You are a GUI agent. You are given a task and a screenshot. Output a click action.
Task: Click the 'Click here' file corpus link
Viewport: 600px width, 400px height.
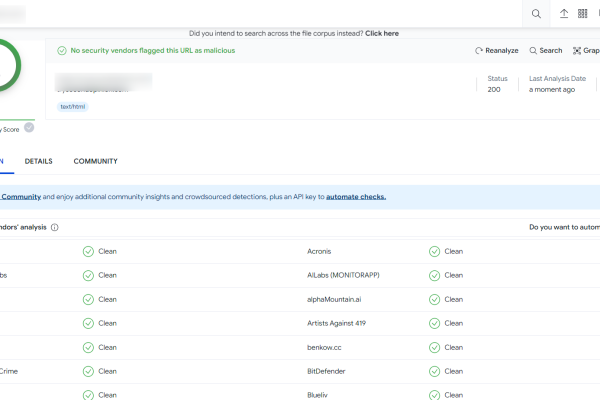(x=382, y=33)
